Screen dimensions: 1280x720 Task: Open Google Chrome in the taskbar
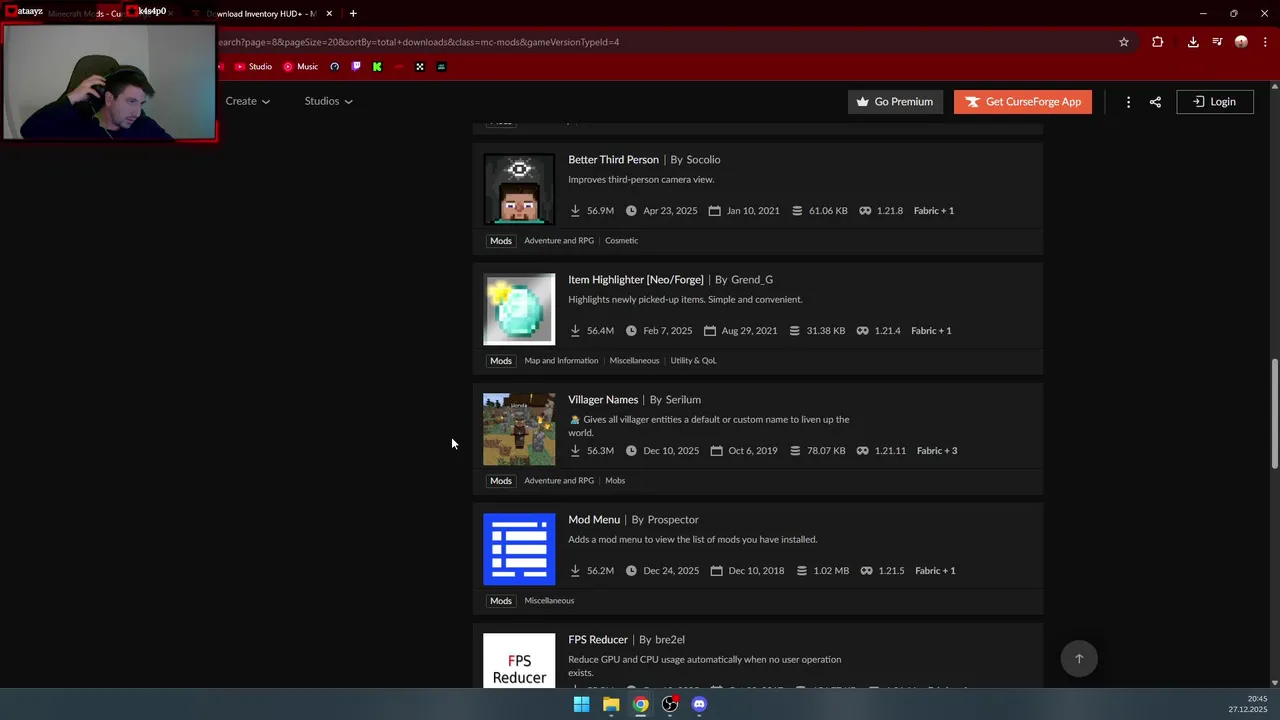pos(640,704)
